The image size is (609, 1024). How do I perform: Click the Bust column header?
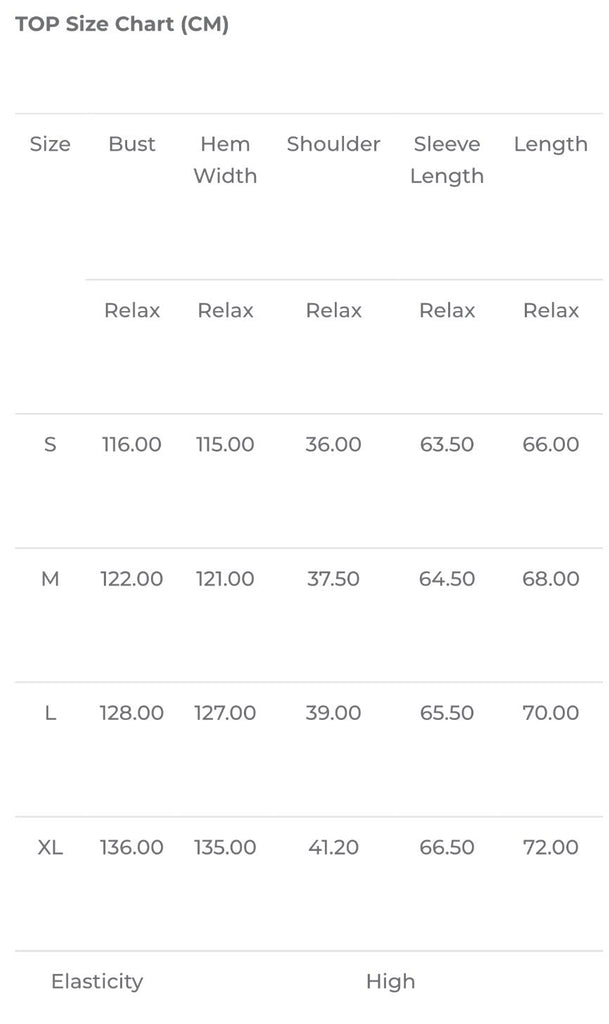click(x=132, y=144)
